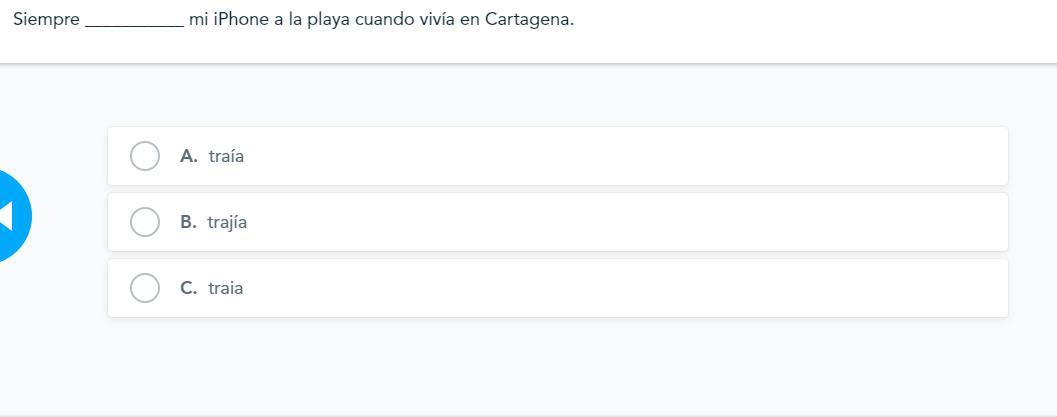
Task: Choose the unaccented answer text "traia"
Action: tap(226, 288)
